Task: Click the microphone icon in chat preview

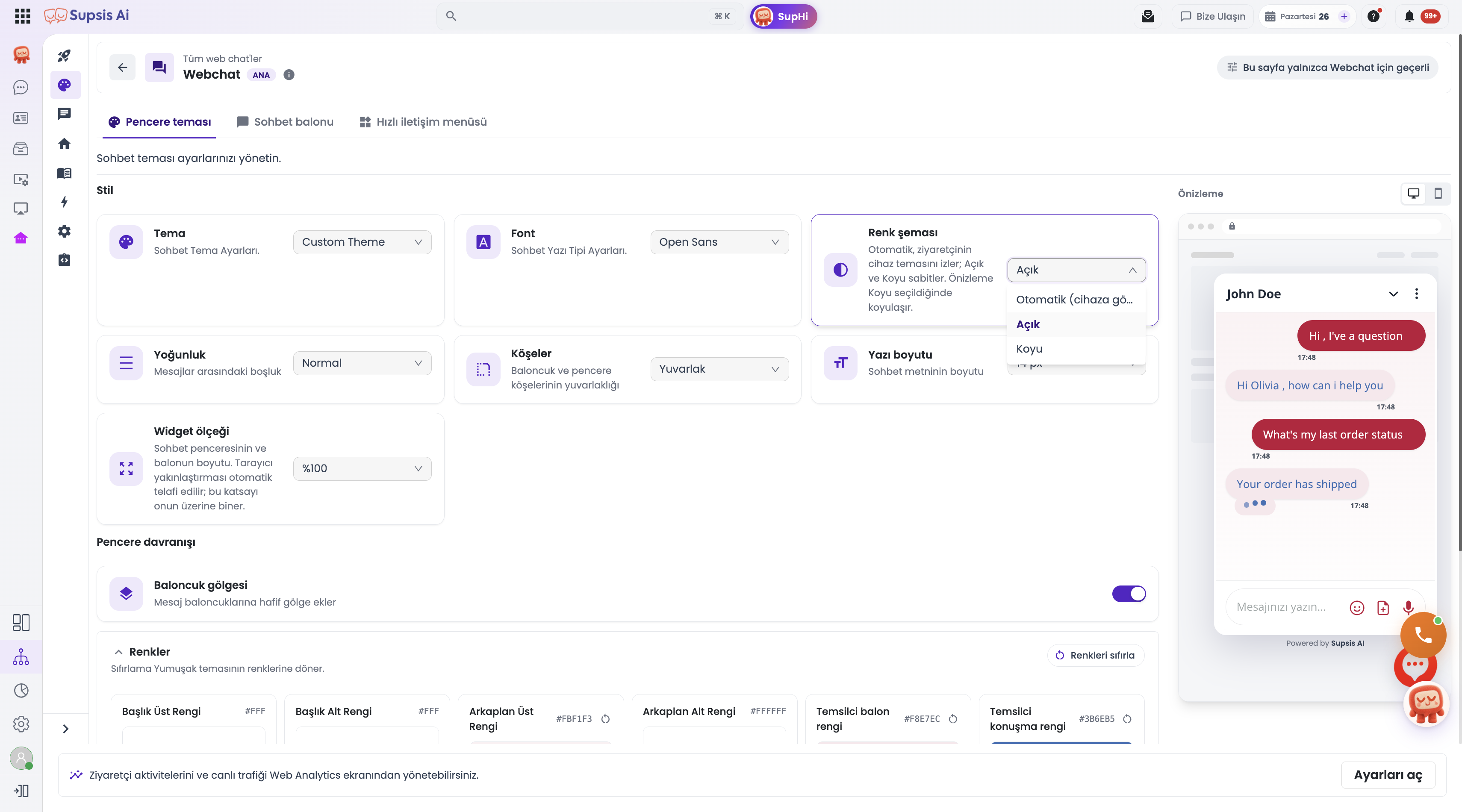Action: [x=1408, y=608]
